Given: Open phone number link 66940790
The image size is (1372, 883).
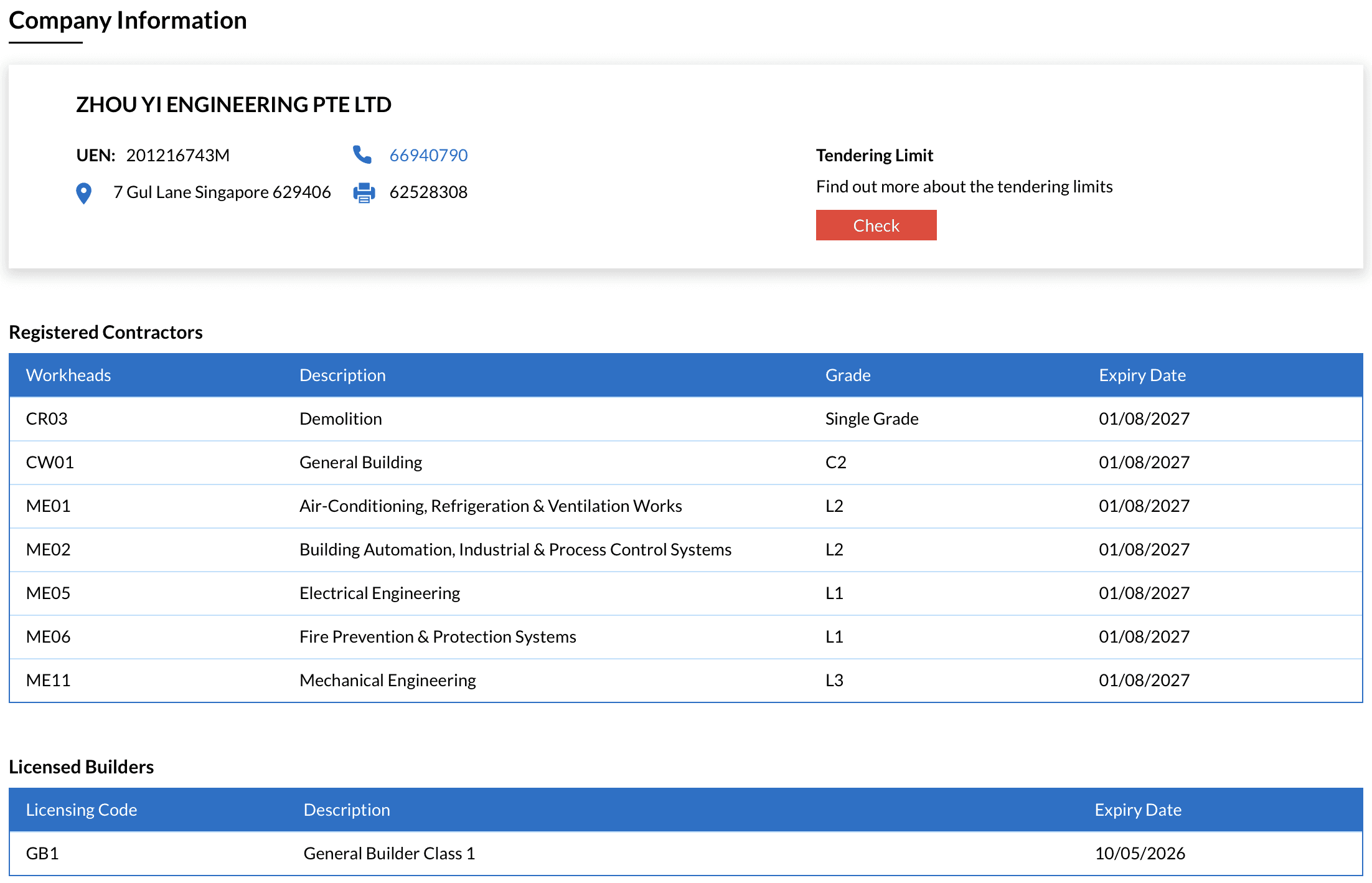Looking at the screenshot, I should pyautogui.click(x=428, y=155).
